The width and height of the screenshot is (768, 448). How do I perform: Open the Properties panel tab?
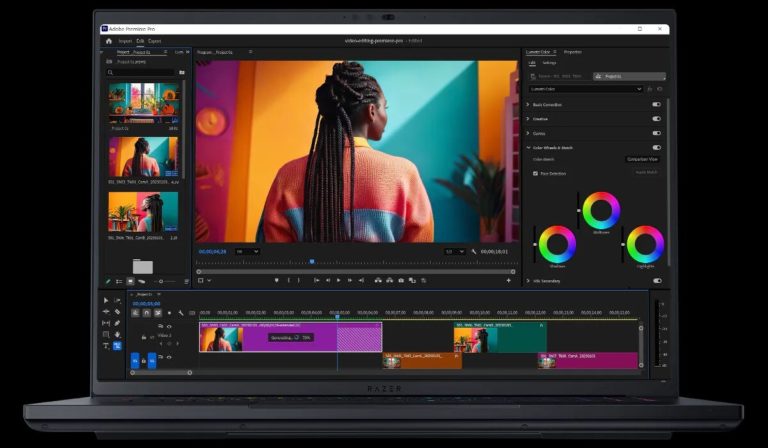(x=573, y=52)
